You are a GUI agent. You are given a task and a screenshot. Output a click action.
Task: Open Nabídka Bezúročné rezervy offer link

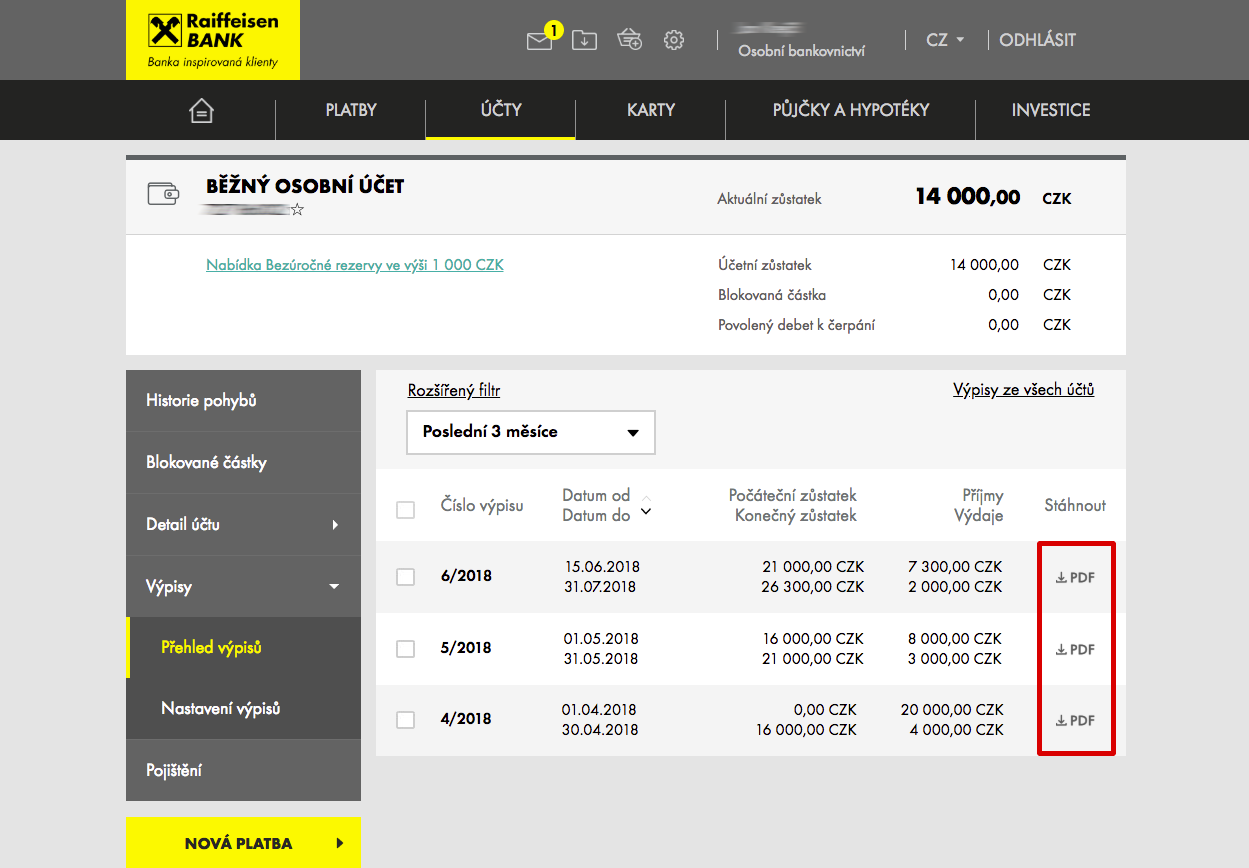pos(355,265)
